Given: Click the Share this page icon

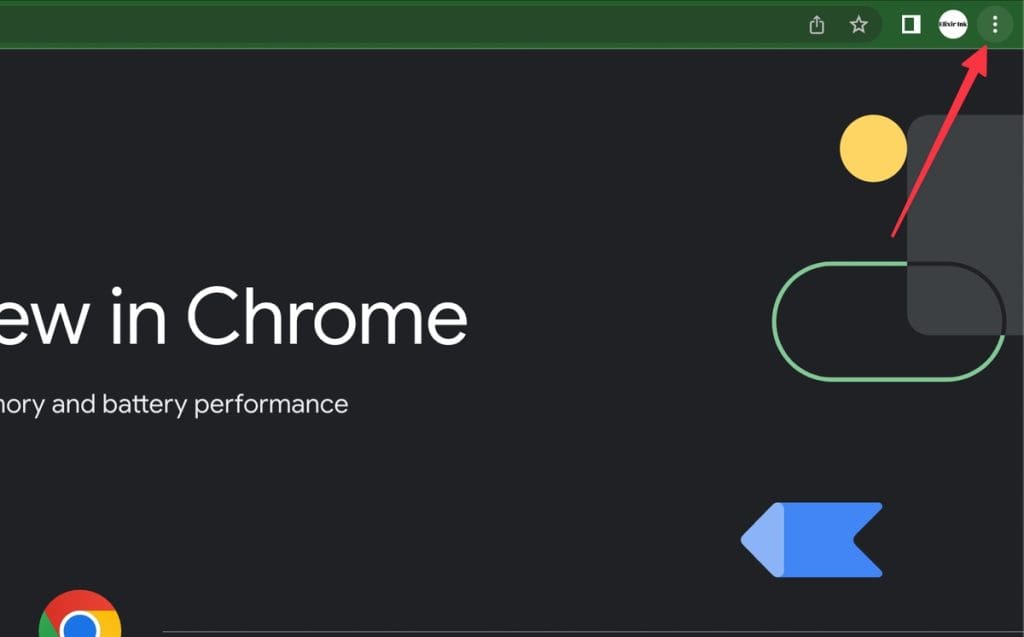Looking at the screenshot, I should tap(817, 25).
